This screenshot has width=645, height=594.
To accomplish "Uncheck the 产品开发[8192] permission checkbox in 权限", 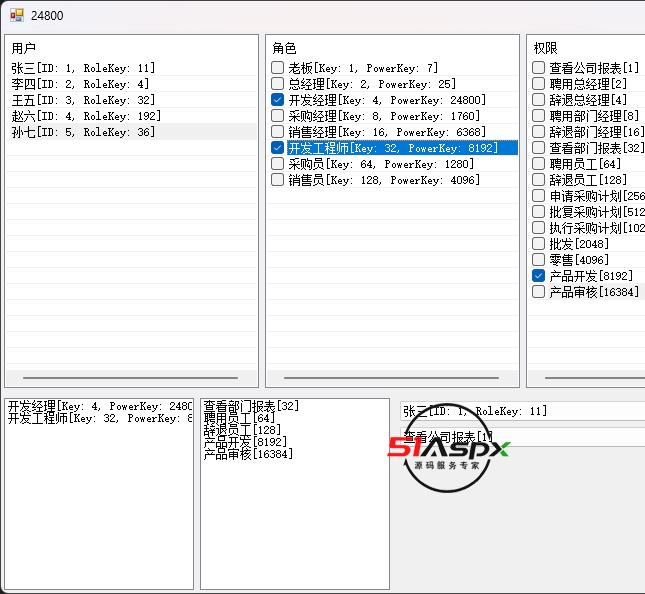I will [x=538, y=276].
